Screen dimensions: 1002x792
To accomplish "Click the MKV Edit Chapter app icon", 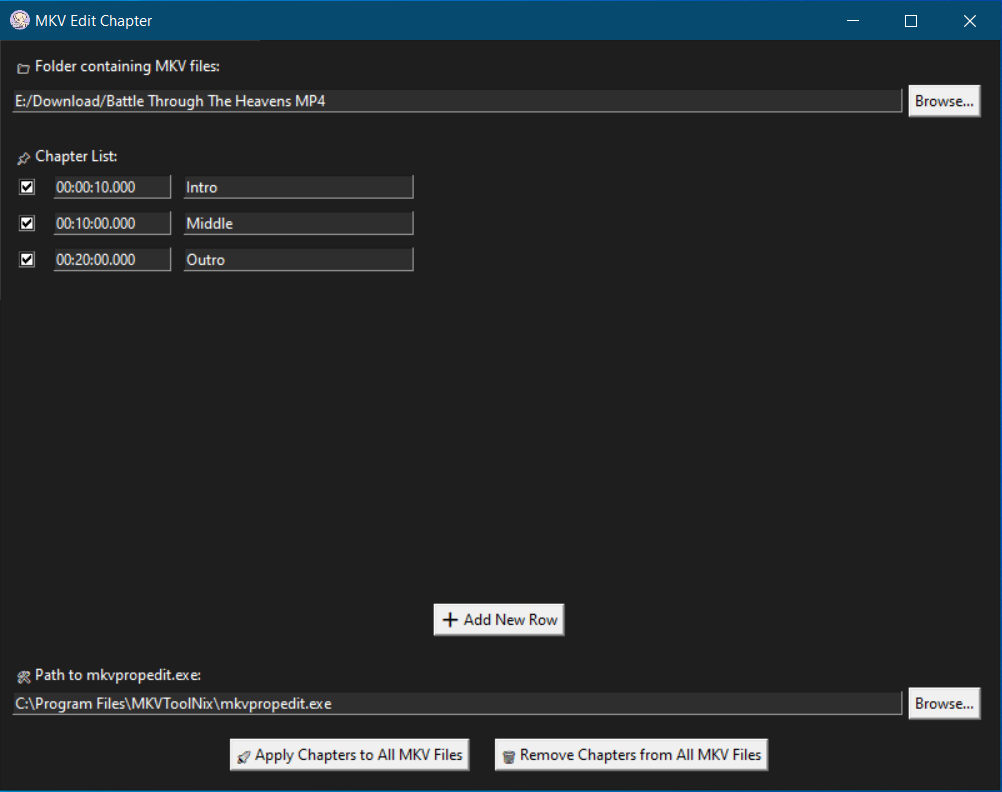I will coord(19,20).
